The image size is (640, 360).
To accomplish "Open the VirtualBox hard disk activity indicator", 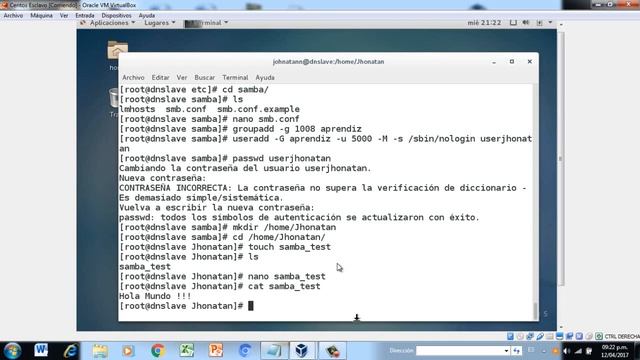I will click(510, 336).
